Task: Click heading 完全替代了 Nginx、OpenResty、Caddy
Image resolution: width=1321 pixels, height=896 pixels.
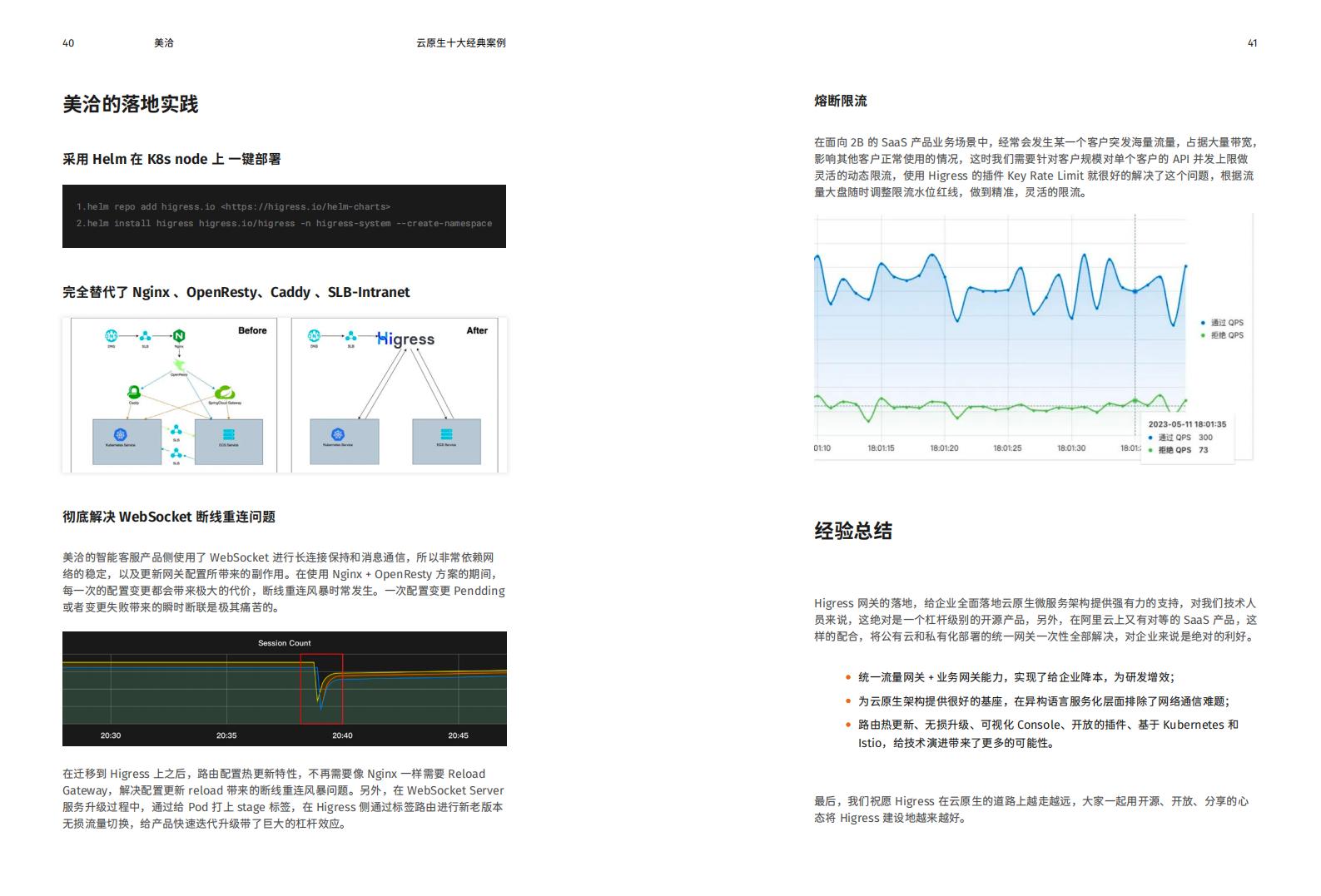Action: pos(236,292)
